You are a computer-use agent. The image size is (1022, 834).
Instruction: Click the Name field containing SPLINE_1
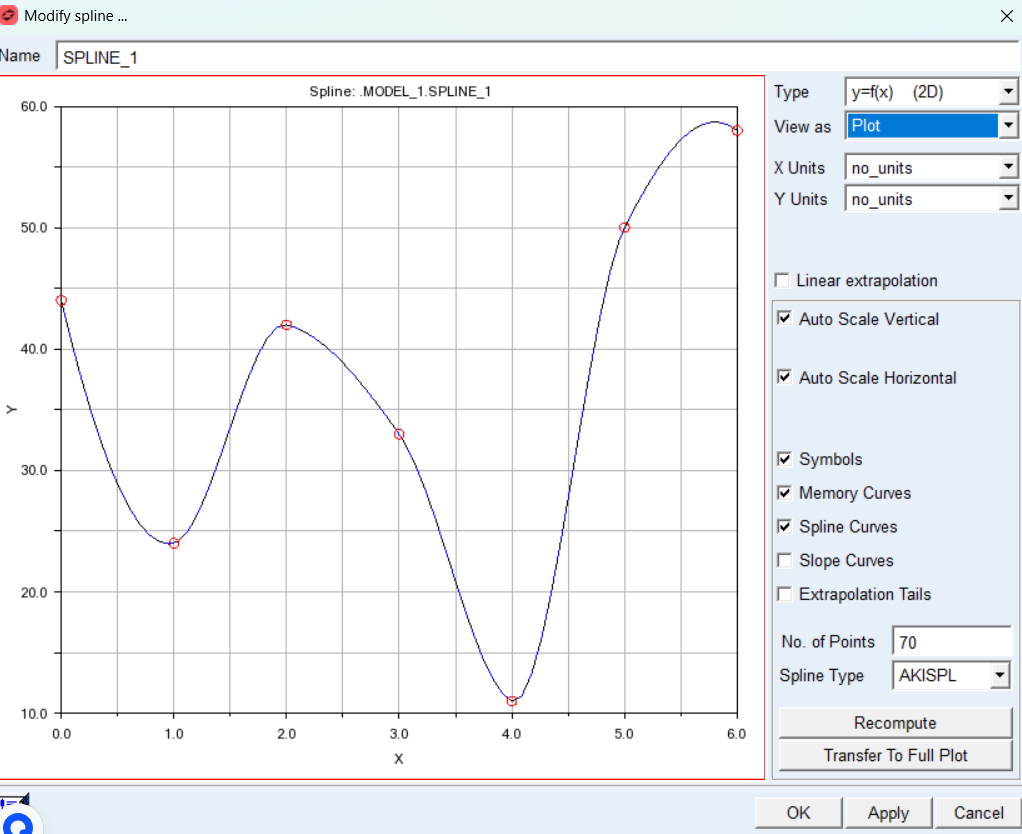pos(538,57)
